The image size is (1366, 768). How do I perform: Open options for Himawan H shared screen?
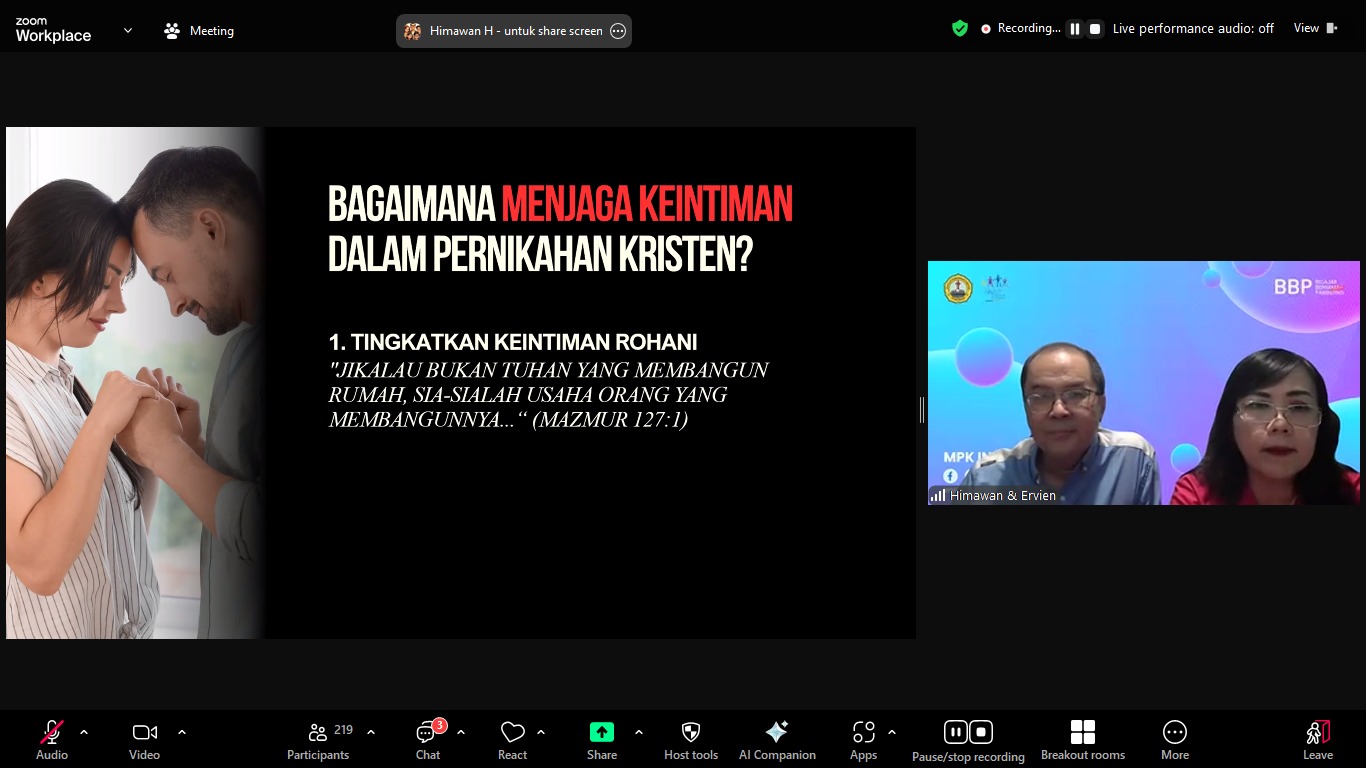tap(618, 31)
